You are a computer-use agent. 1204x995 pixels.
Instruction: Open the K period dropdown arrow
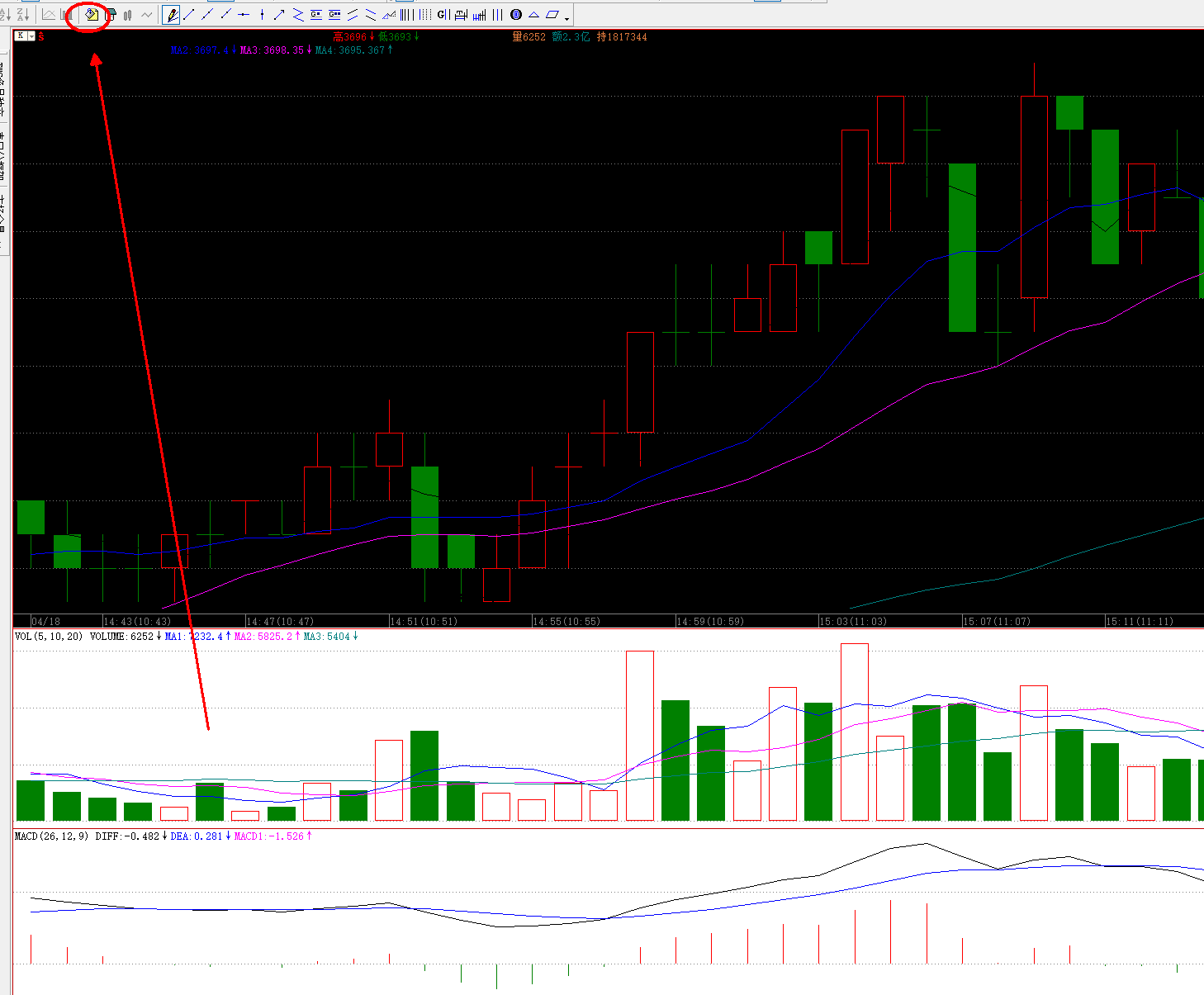tap(31, 36)
